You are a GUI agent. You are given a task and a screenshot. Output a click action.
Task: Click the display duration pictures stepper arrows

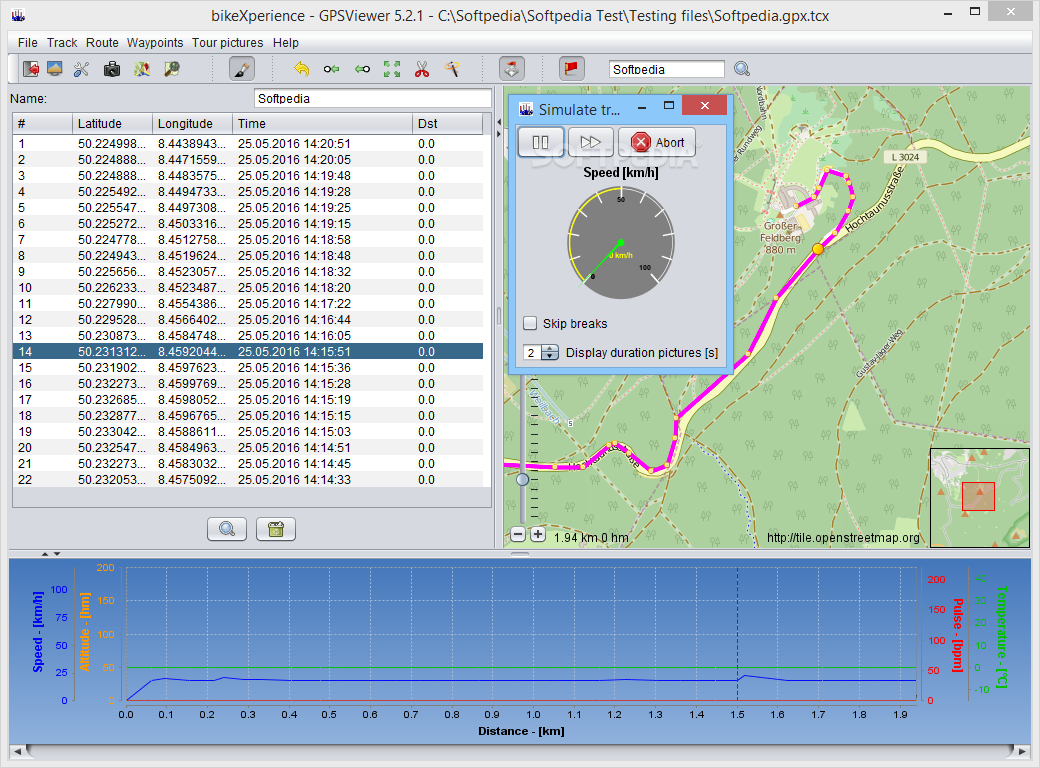click(x=550, y=353)
